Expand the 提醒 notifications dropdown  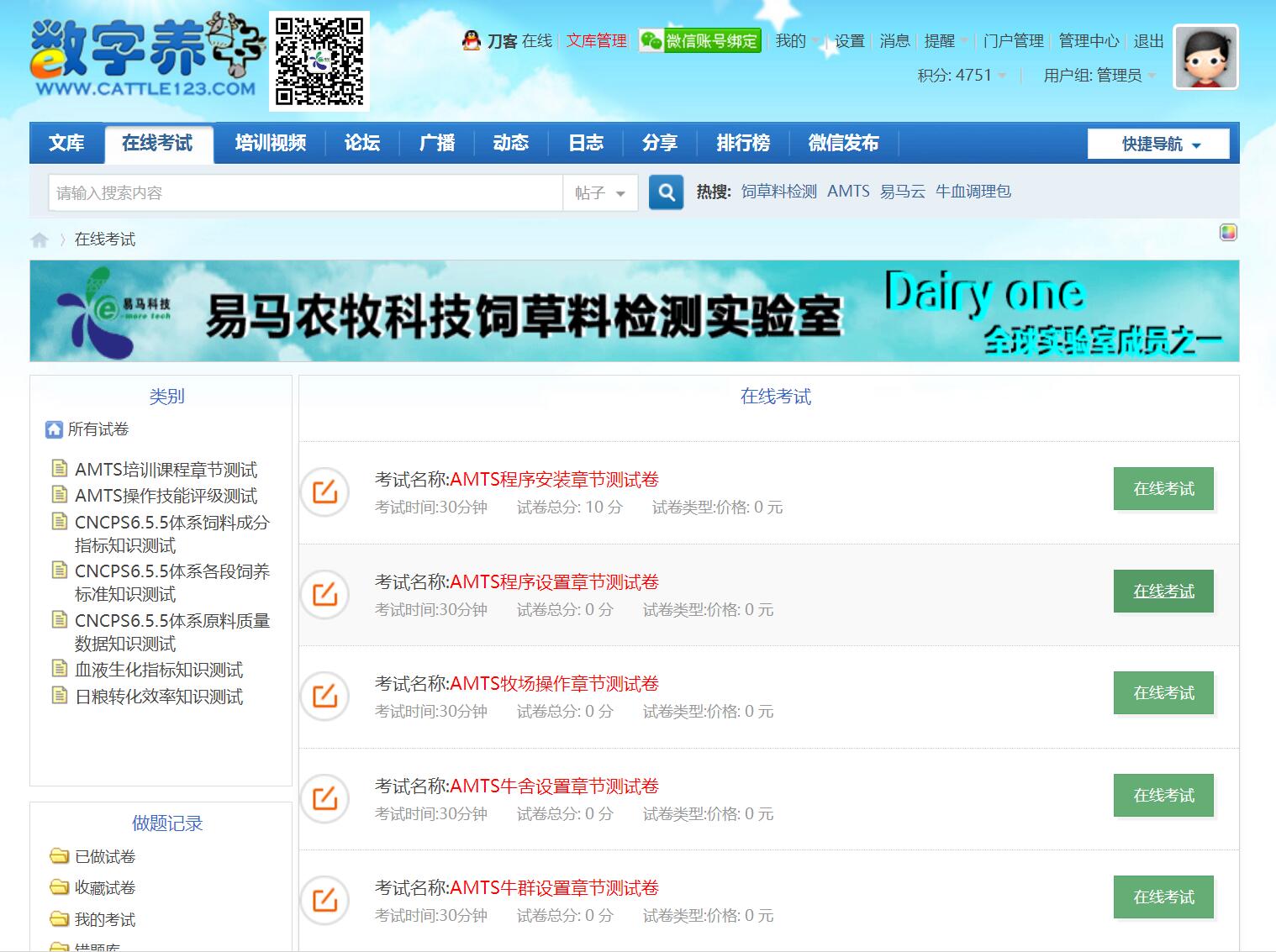point(946,40)
